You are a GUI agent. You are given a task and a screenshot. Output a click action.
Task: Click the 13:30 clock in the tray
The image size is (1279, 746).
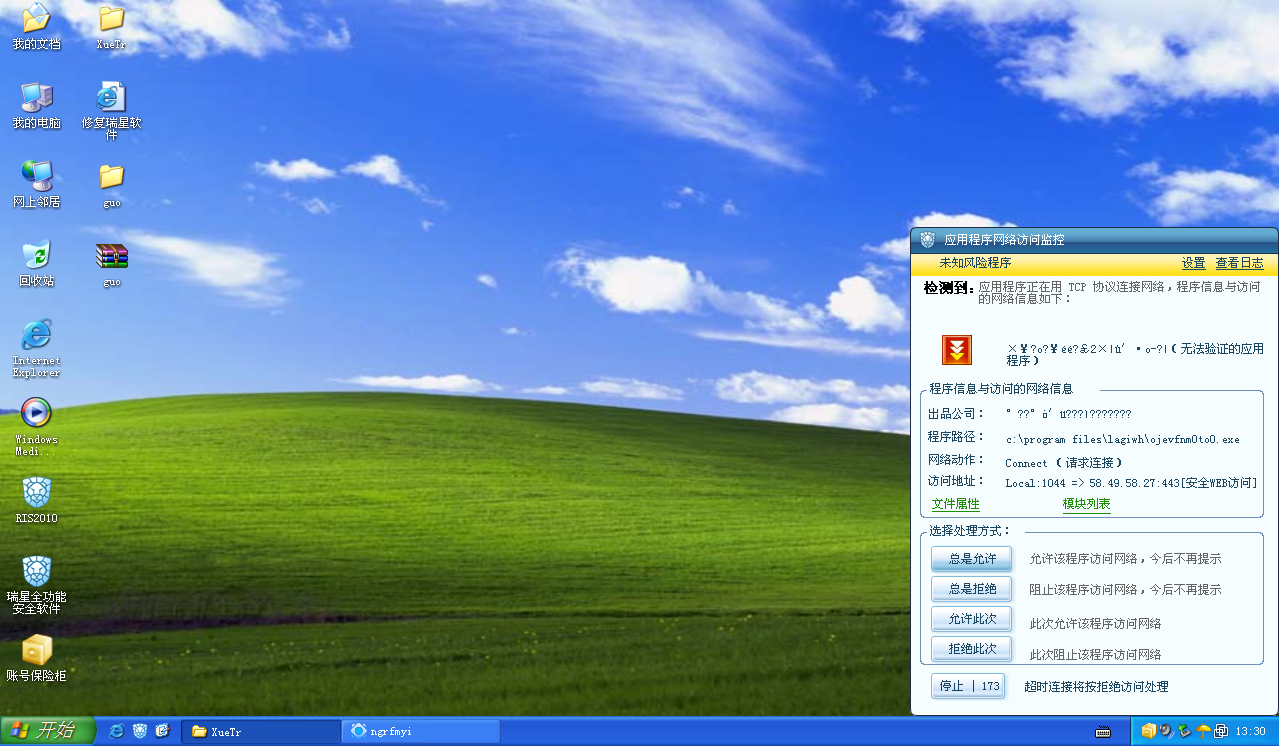(x=1251, y=732)
